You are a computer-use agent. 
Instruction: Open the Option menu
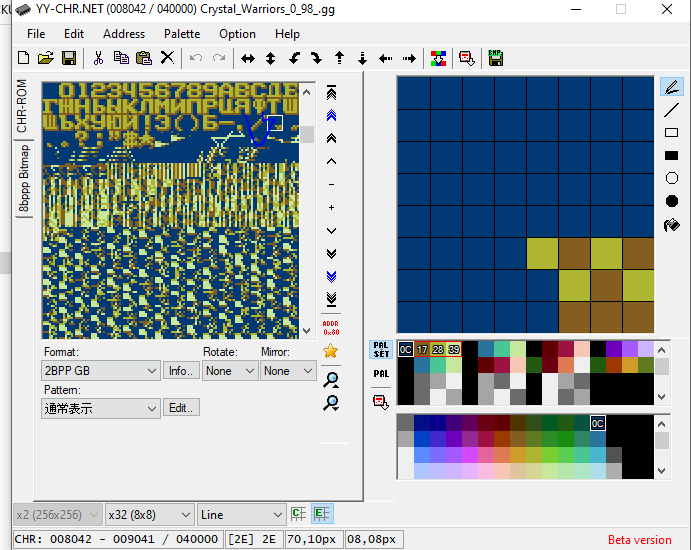click(237, 34)
